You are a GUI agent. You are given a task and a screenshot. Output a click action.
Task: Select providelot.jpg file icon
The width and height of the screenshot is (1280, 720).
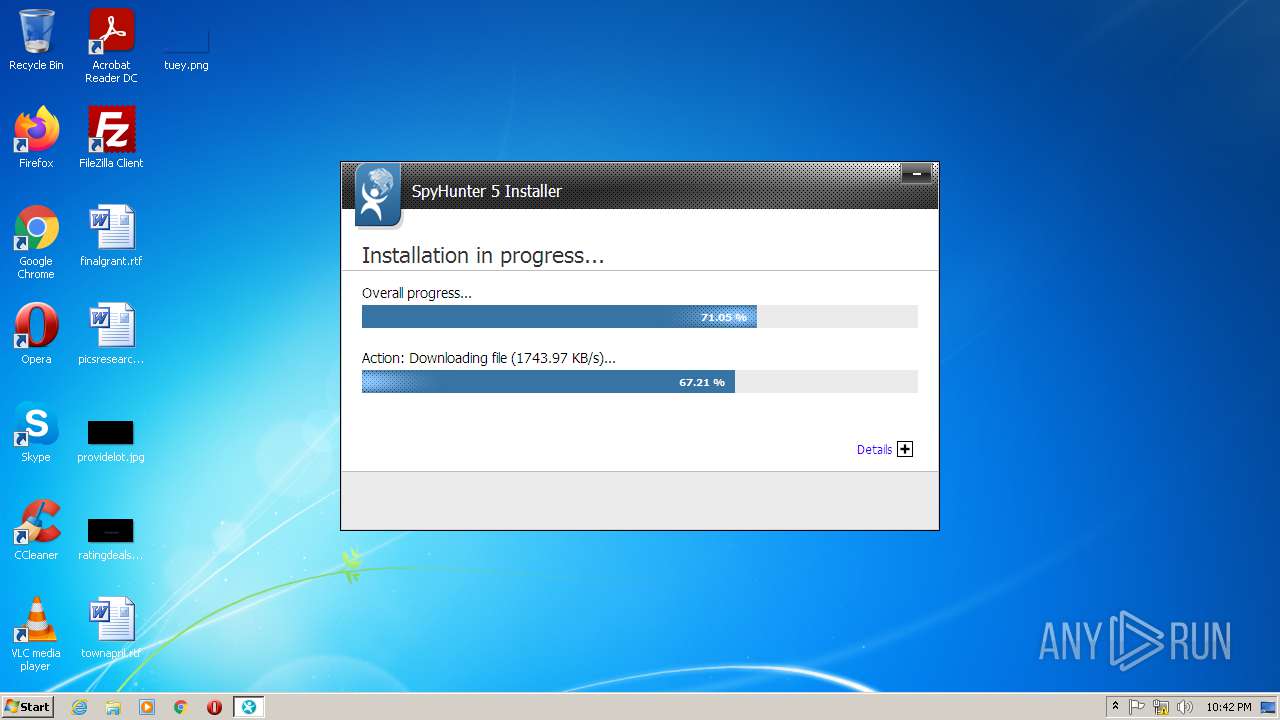point(111,439)
